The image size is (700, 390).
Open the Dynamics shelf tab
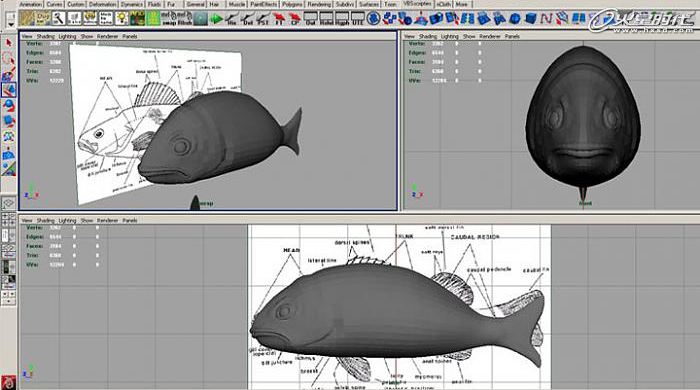(132, 4)
